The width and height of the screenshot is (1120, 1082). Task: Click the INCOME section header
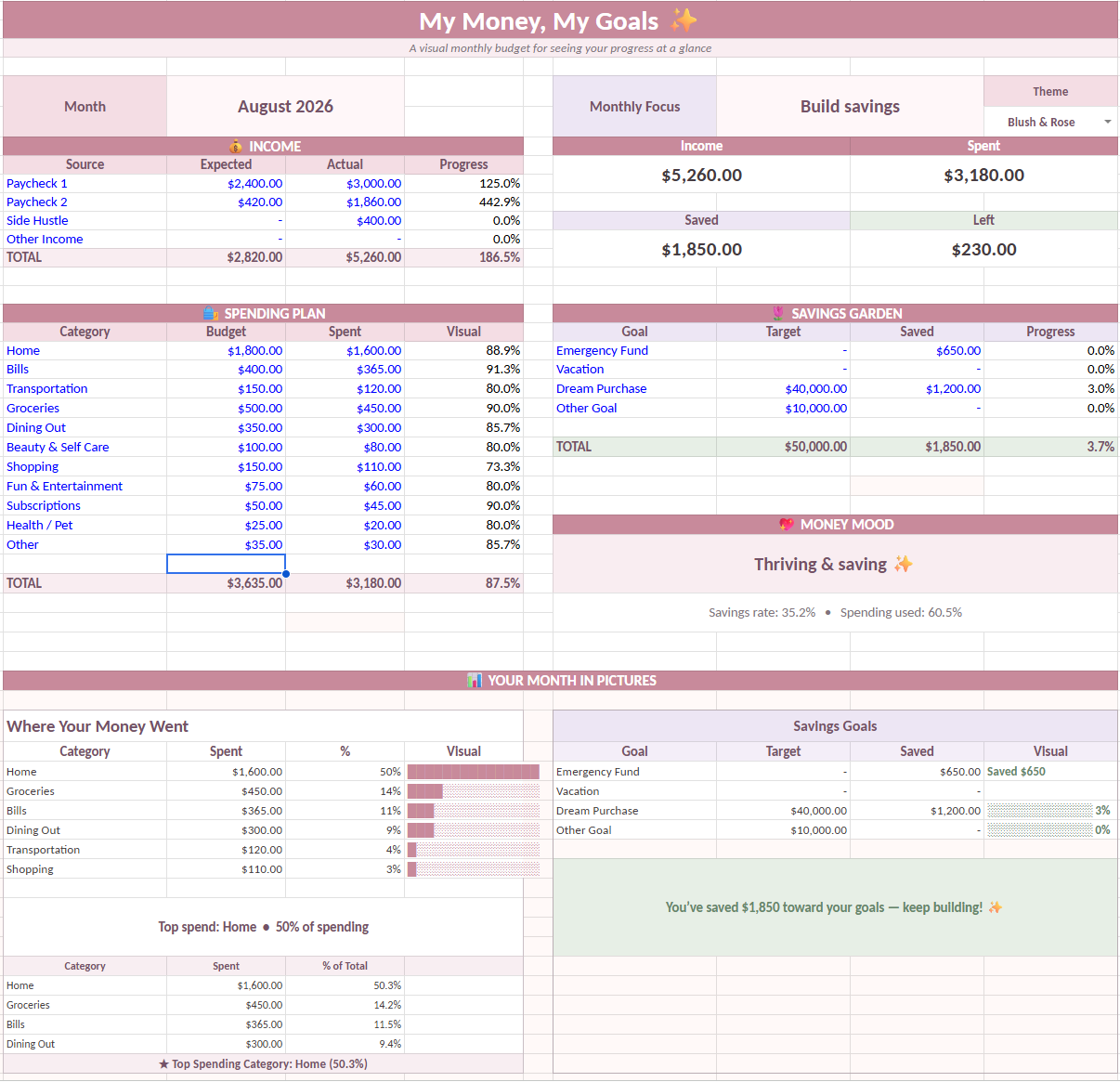click(x=263, y=146)
